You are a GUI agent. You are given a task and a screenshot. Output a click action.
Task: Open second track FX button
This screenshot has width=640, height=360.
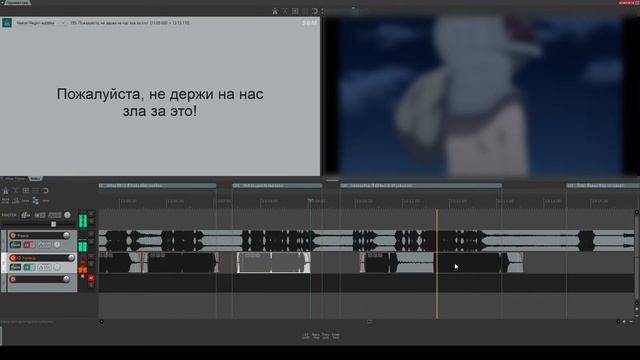[x=16, y=267]
